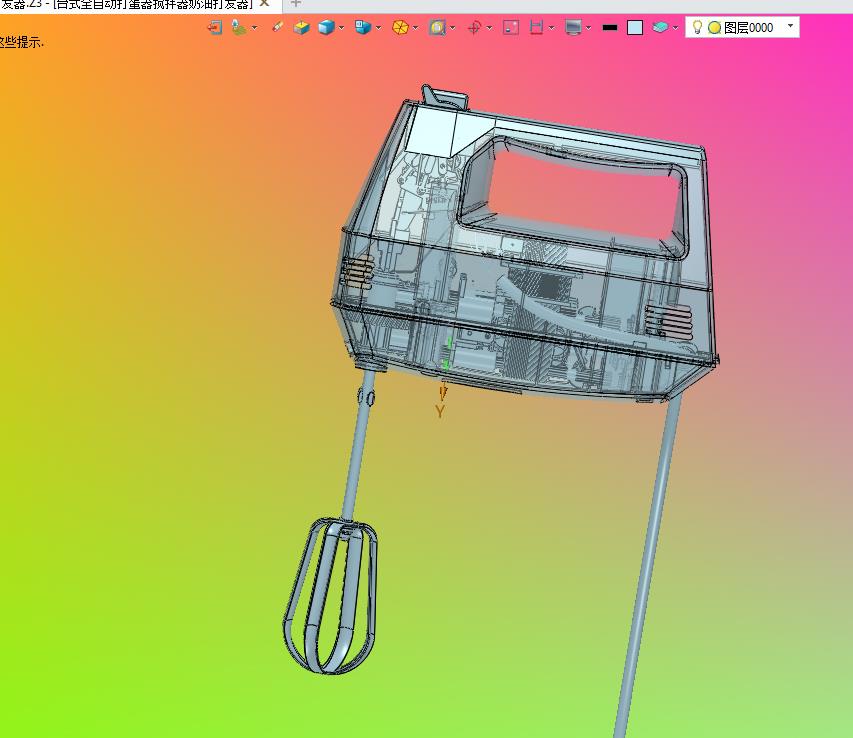Image resolution: width=853 pixels, height=738 pixels.
Task: Click the gray monitor display icon
Action: [573, 28]
